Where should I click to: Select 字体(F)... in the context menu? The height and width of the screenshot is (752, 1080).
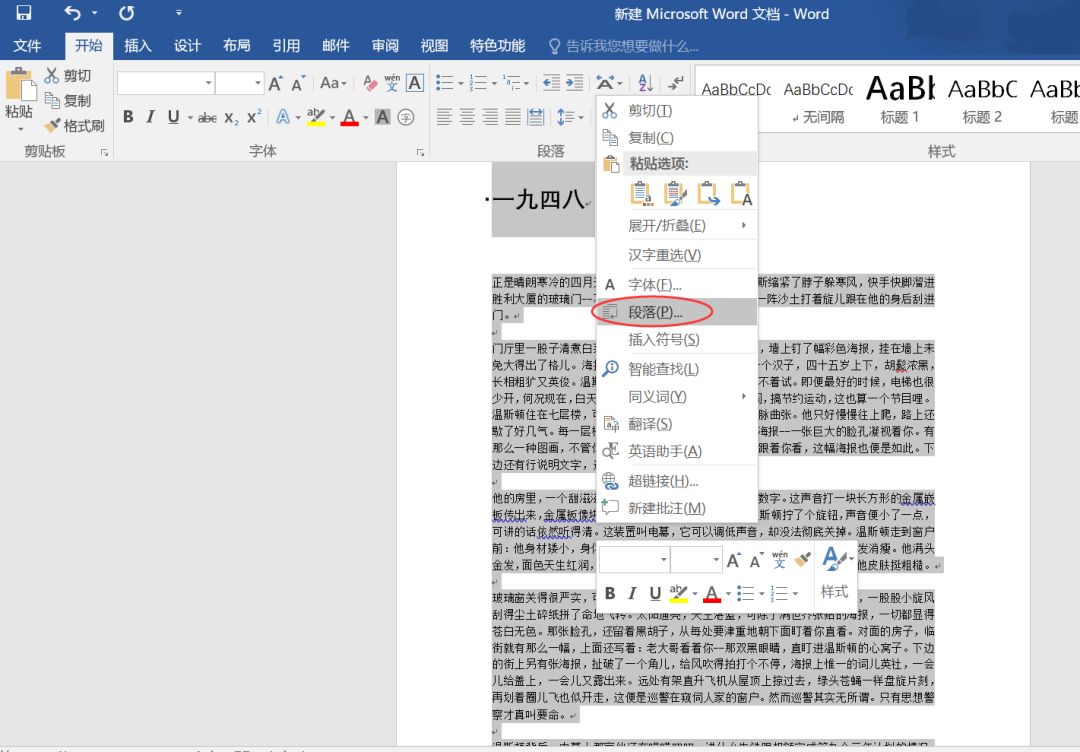(676, 284)
